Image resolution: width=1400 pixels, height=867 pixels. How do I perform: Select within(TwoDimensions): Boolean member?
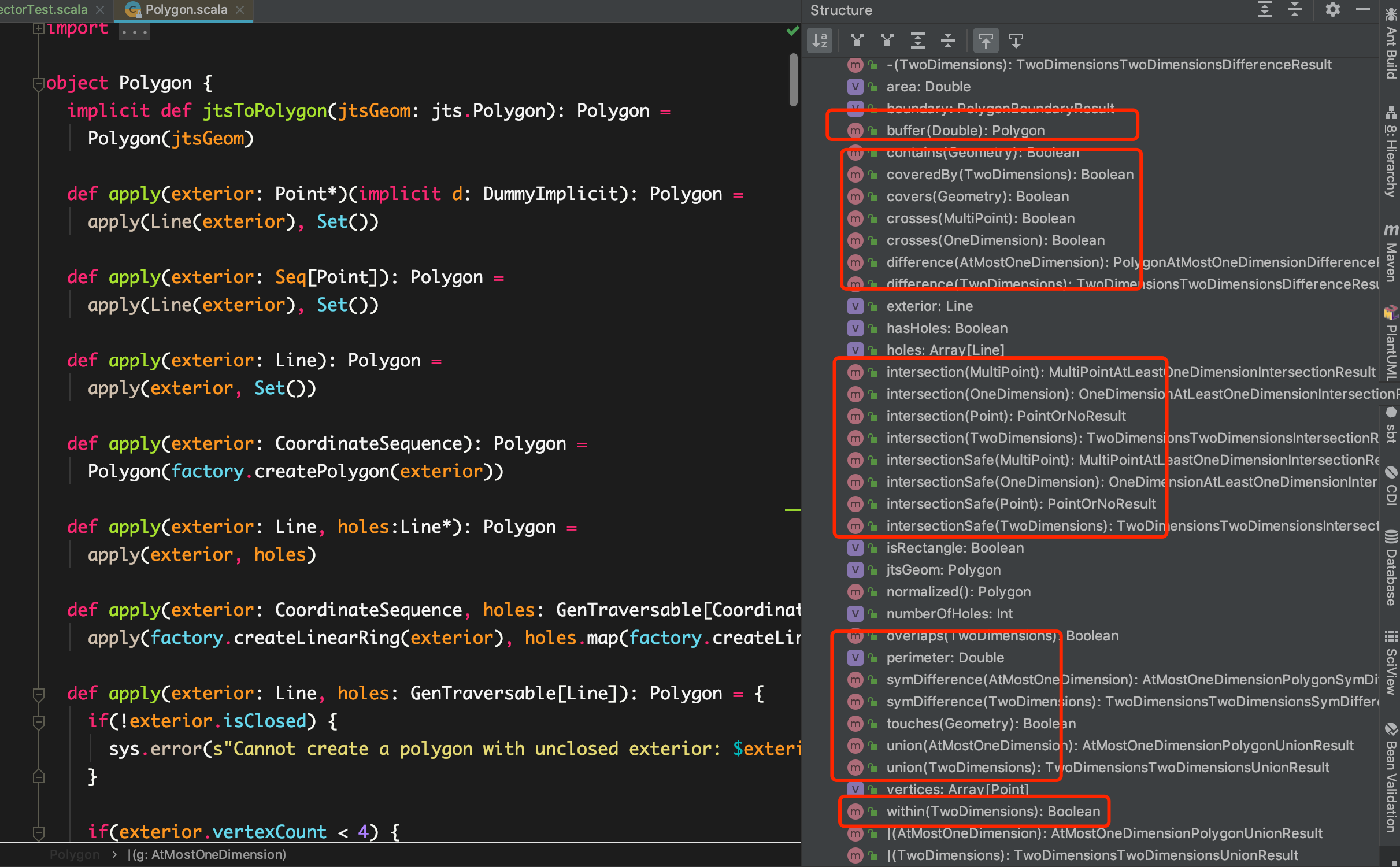pos(993,812)
